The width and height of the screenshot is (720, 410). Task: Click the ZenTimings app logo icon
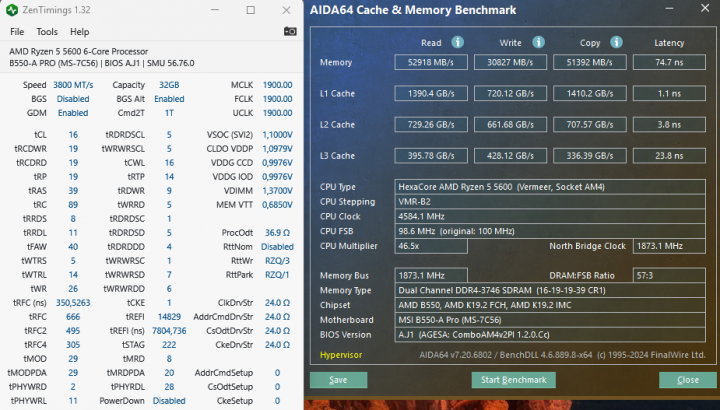[x=12, y=10]
